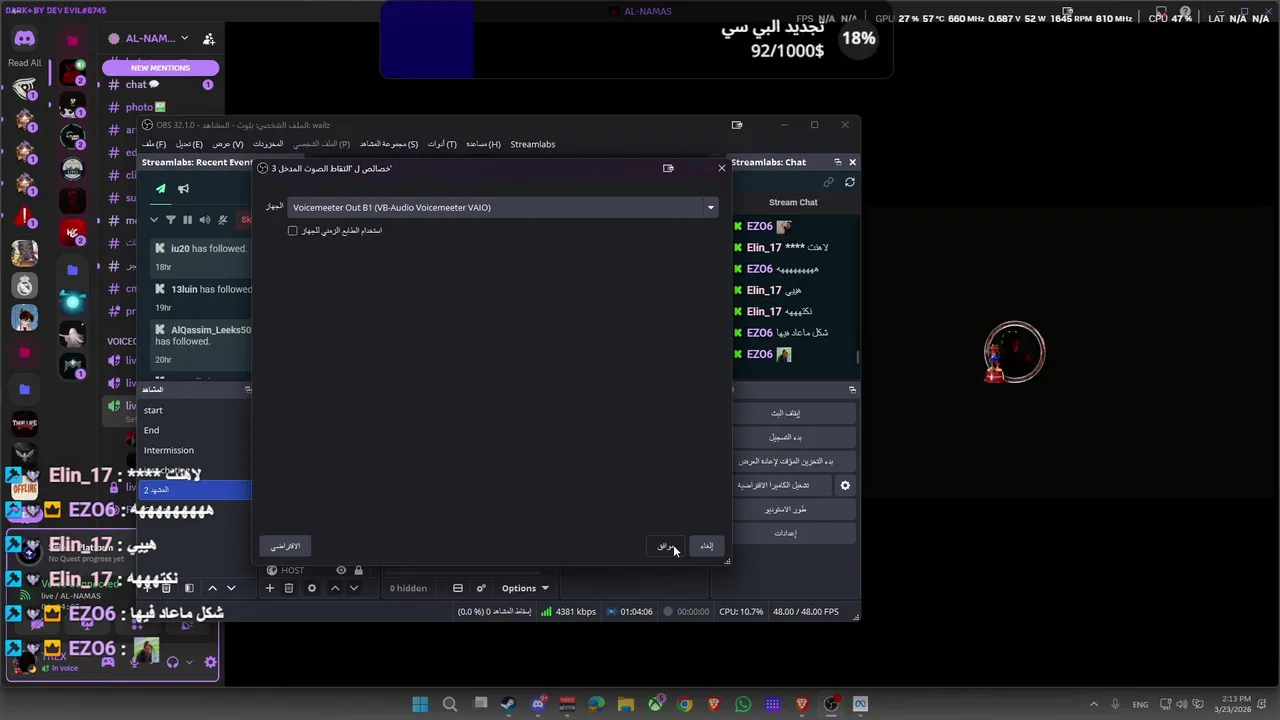Screen dimensions: 1280x720
Task: Cancel the properties dialog with إلغاء
Action: click(707, 546)
